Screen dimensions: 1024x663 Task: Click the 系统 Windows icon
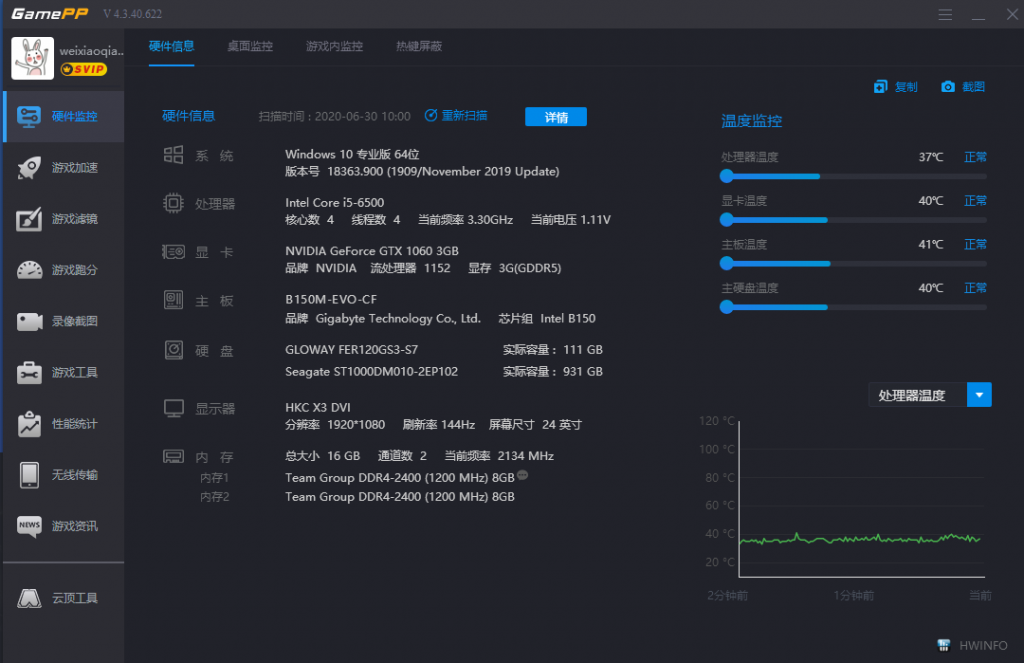[x=173, y=155]
